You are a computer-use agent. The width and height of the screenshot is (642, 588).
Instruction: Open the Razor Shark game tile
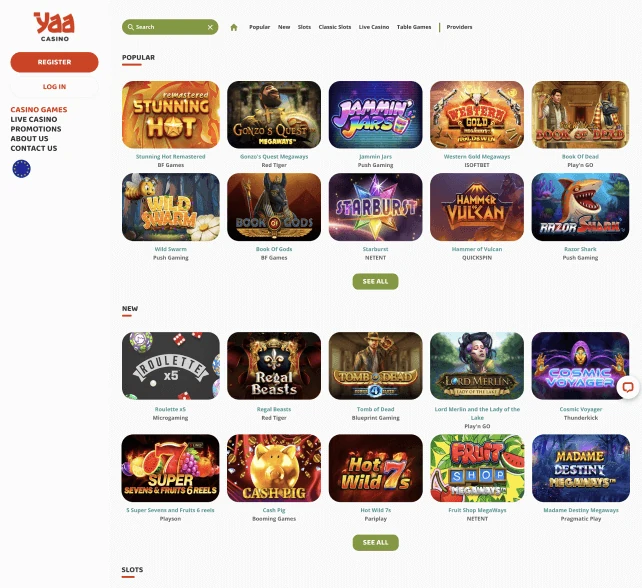(x=580, y=207)
